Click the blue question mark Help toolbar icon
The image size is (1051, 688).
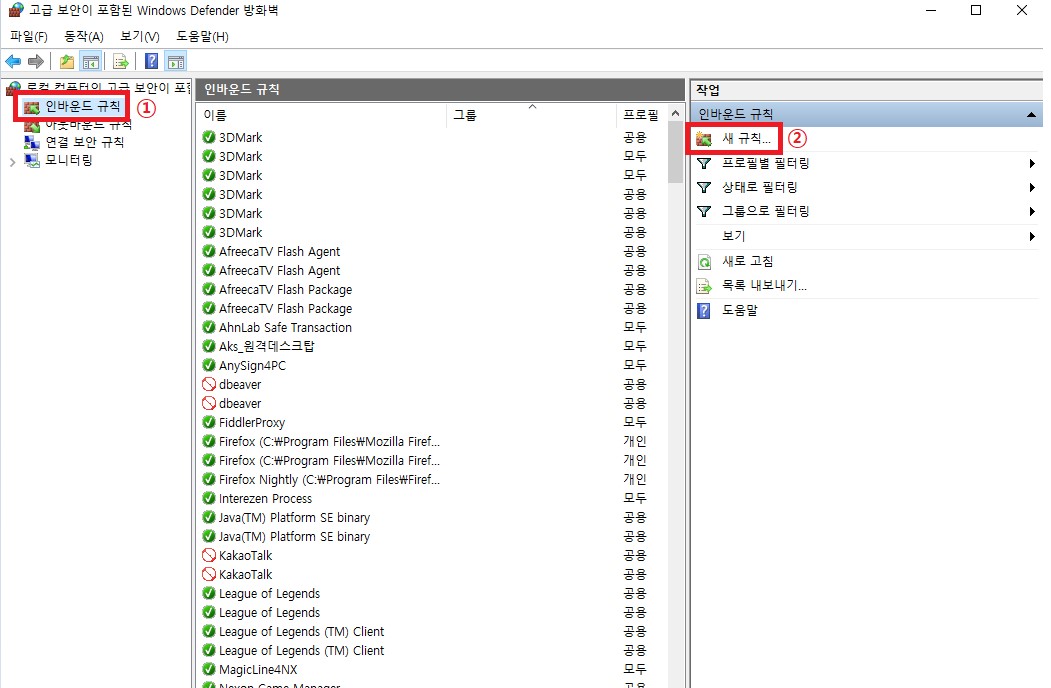[152, 62]
